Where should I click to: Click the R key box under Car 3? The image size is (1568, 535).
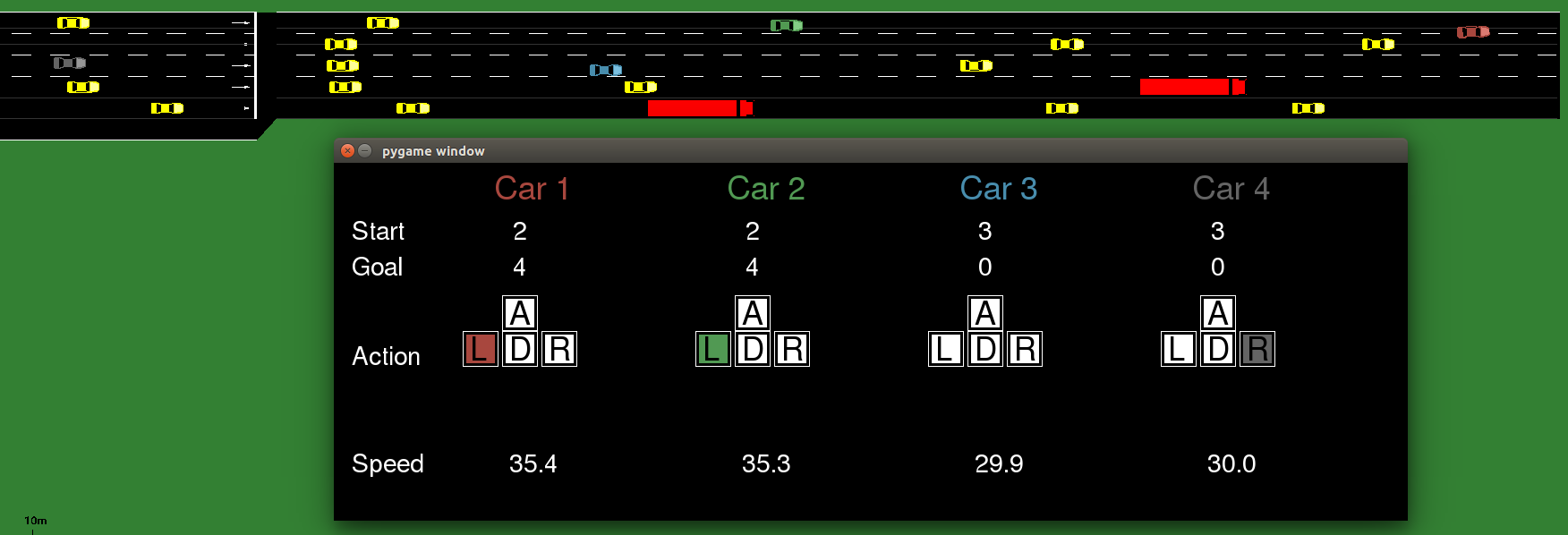pyautogui.click(x=1025, y=349)
